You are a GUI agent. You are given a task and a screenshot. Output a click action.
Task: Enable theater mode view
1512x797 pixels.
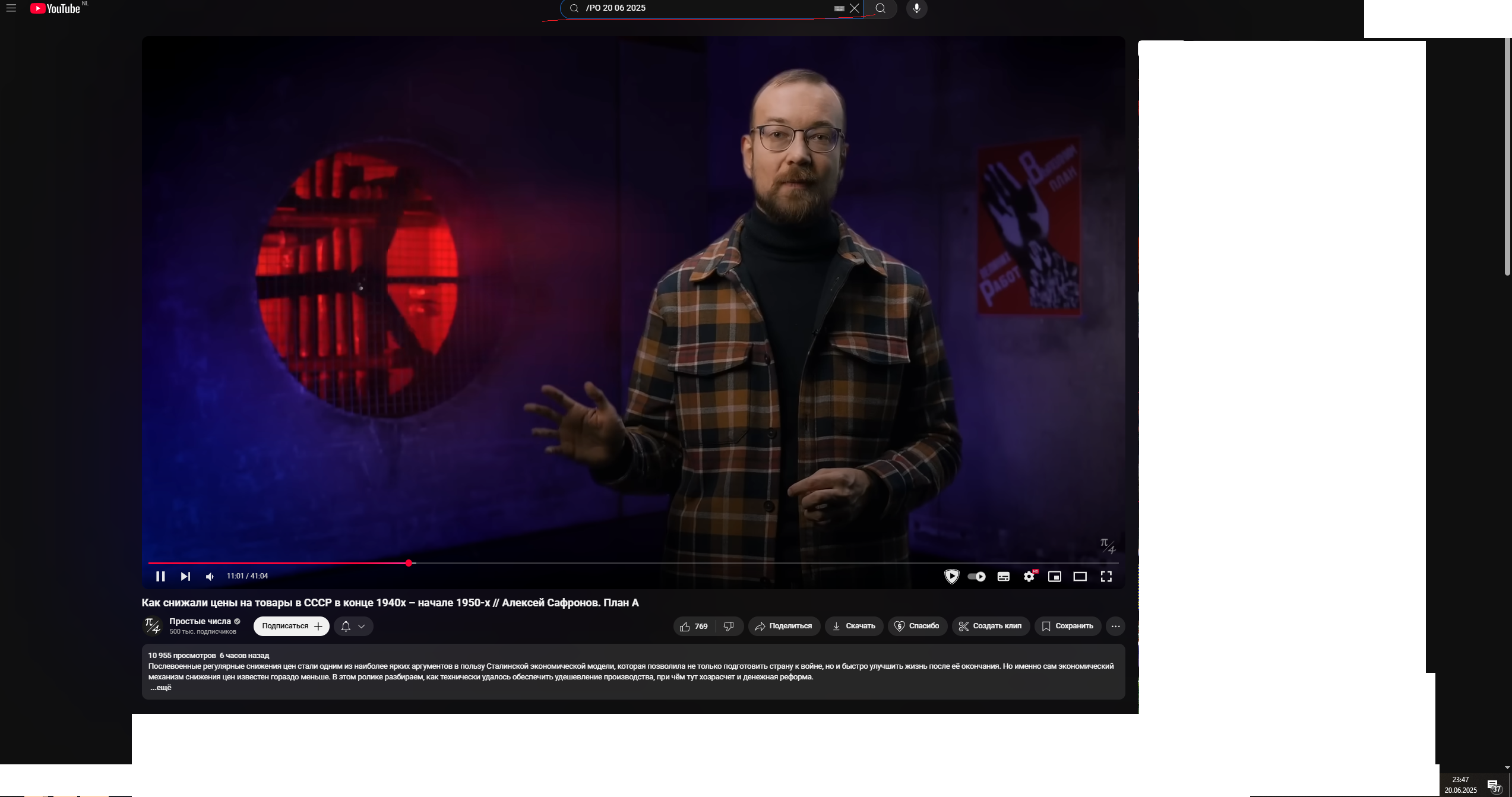point(1080,576)
